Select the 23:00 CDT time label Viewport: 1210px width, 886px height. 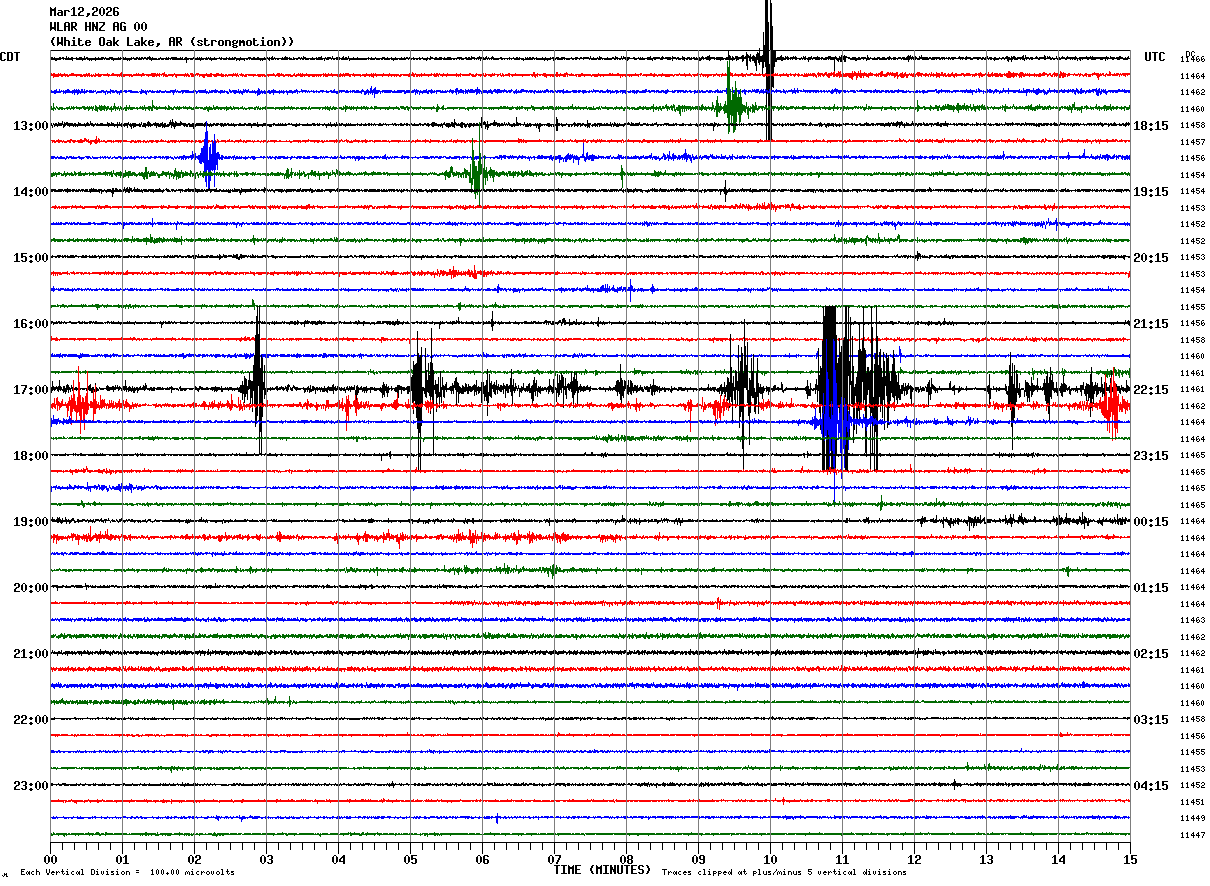point(30,786)
